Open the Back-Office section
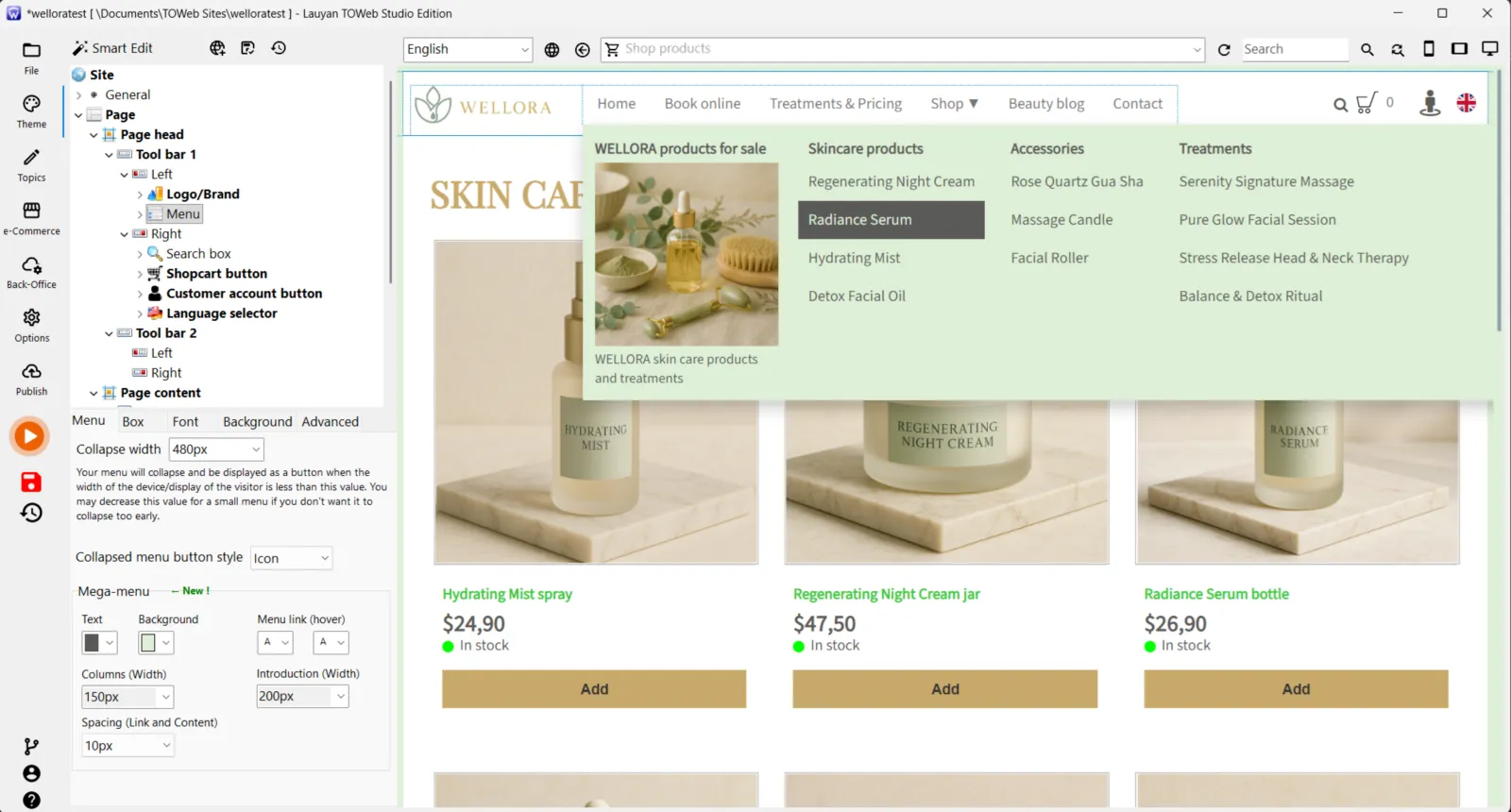The image size is (1511, 812). pyautogui.click(x=31, y=272)
